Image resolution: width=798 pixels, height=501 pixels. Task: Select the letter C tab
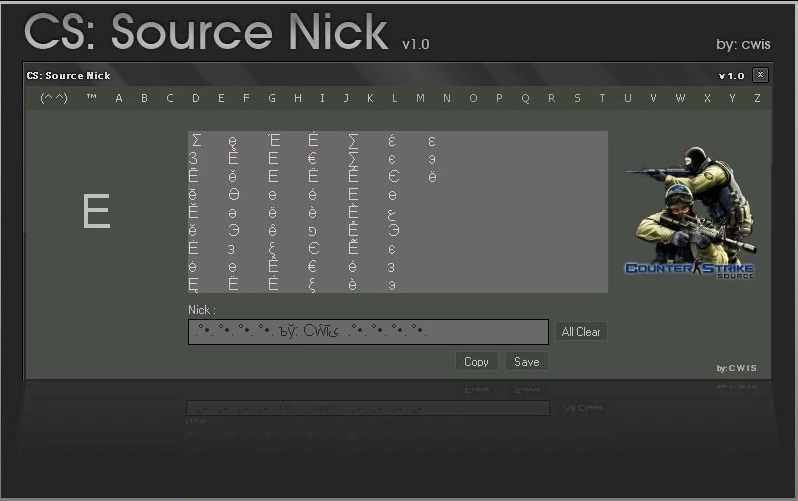(x=170, y=98)
